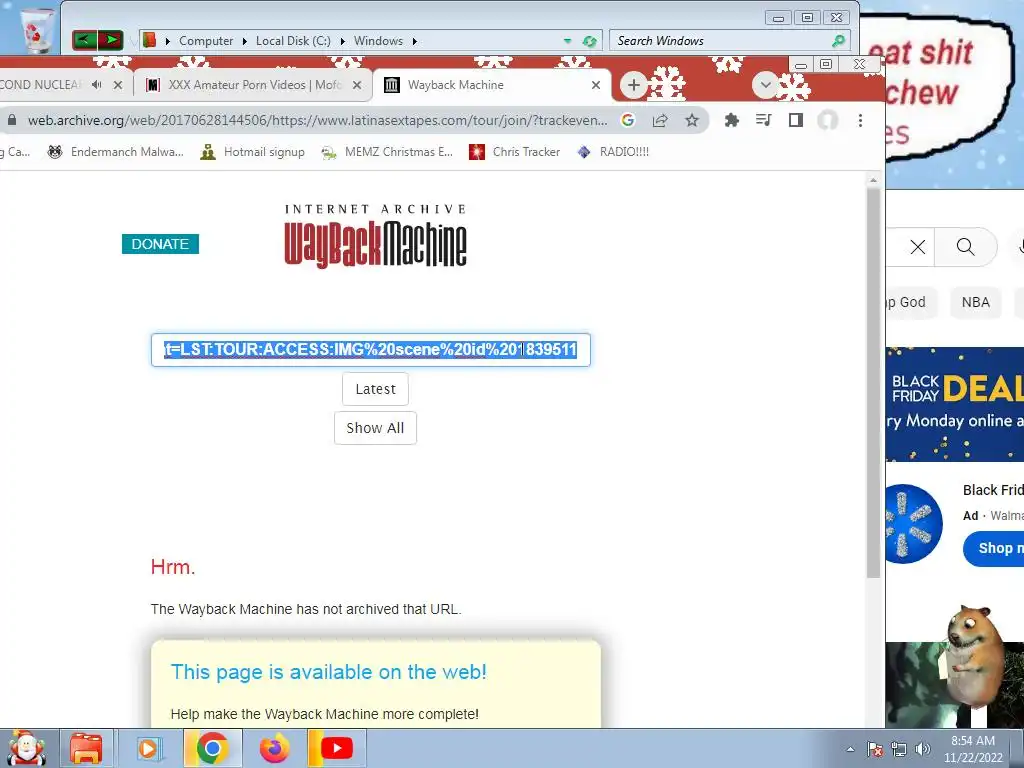The width and height of the screenshot is (1024, 768).
Task: Click the Walmart spark logo
Action: tap(914, 524)
